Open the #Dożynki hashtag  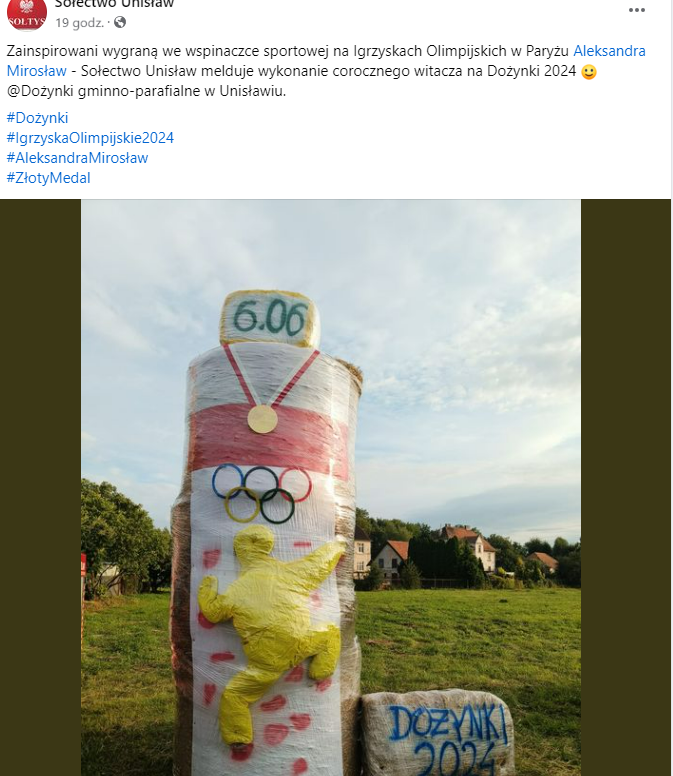(38, 118)
